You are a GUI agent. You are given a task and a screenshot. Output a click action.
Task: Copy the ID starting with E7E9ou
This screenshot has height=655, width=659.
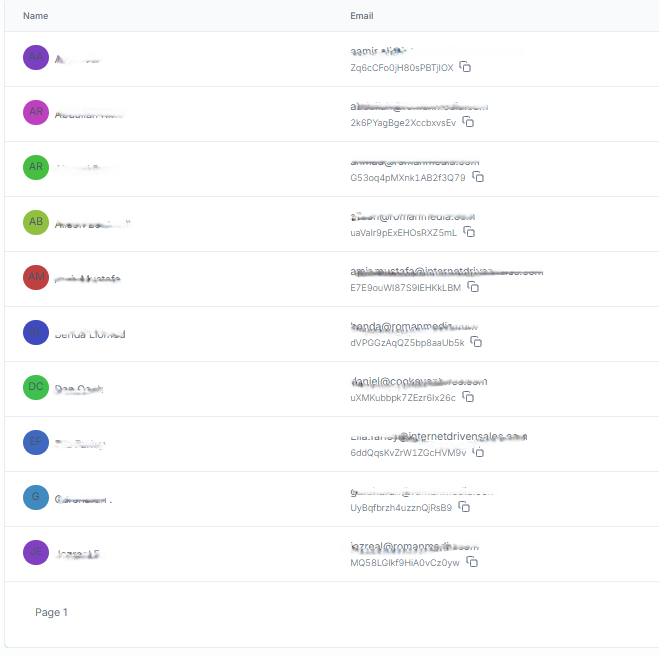[x=474, y=288]
